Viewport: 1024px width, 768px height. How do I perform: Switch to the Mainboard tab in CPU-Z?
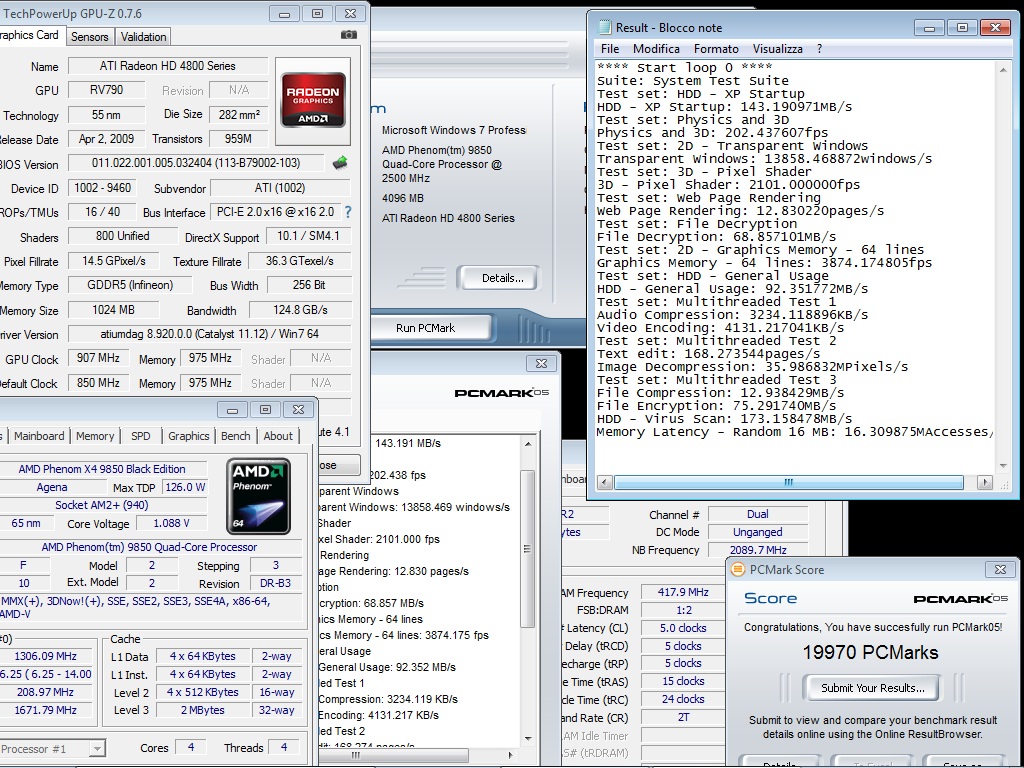[x=39, y=436]
